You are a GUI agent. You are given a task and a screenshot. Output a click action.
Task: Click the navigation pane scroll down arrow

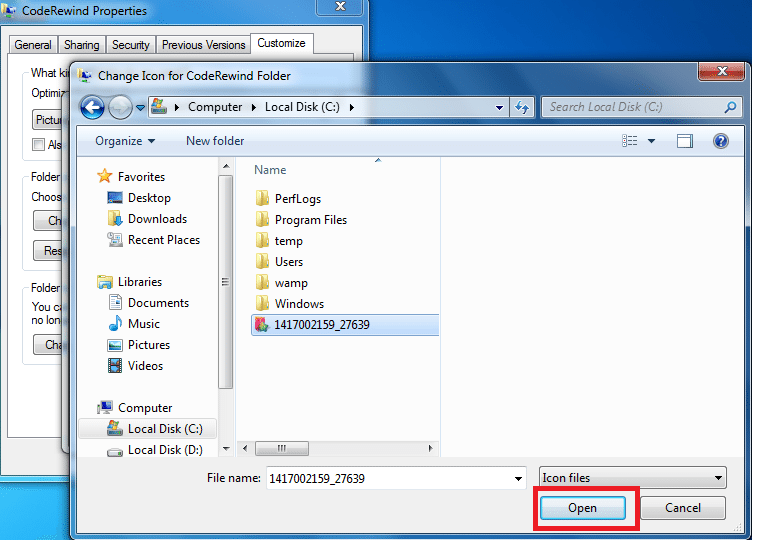tap(225, 449)
